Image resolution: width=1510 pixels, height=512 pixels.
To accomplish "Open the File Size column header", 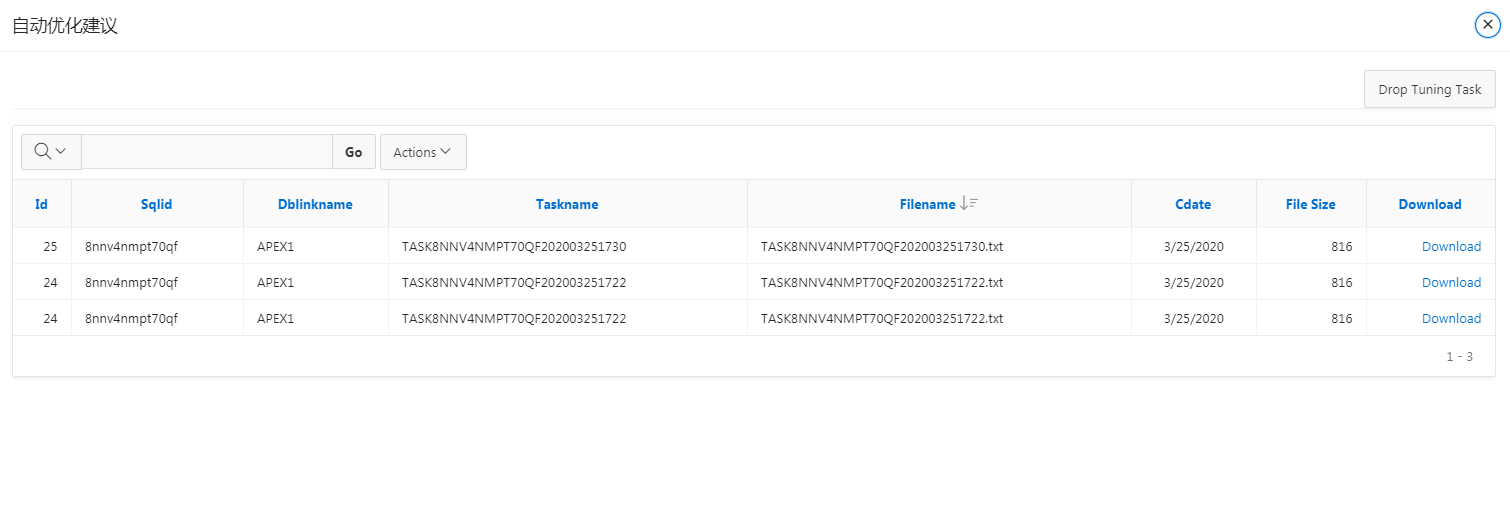I will [1310, 204].
